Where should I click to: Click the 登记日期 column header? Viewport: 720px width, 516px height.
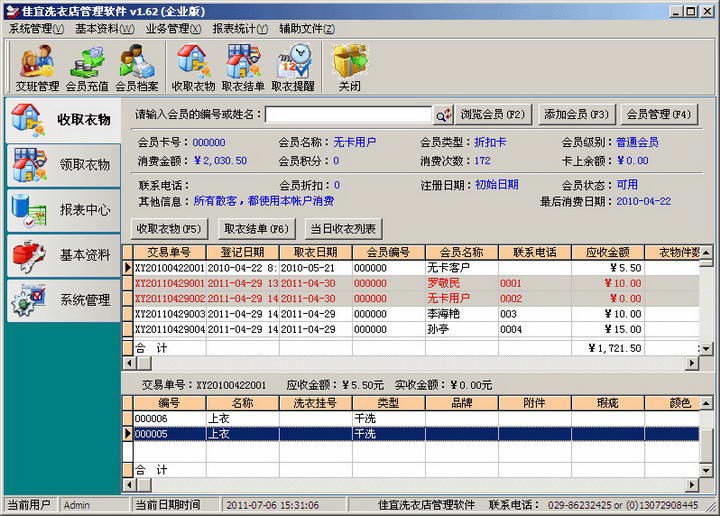pos(242,252)
